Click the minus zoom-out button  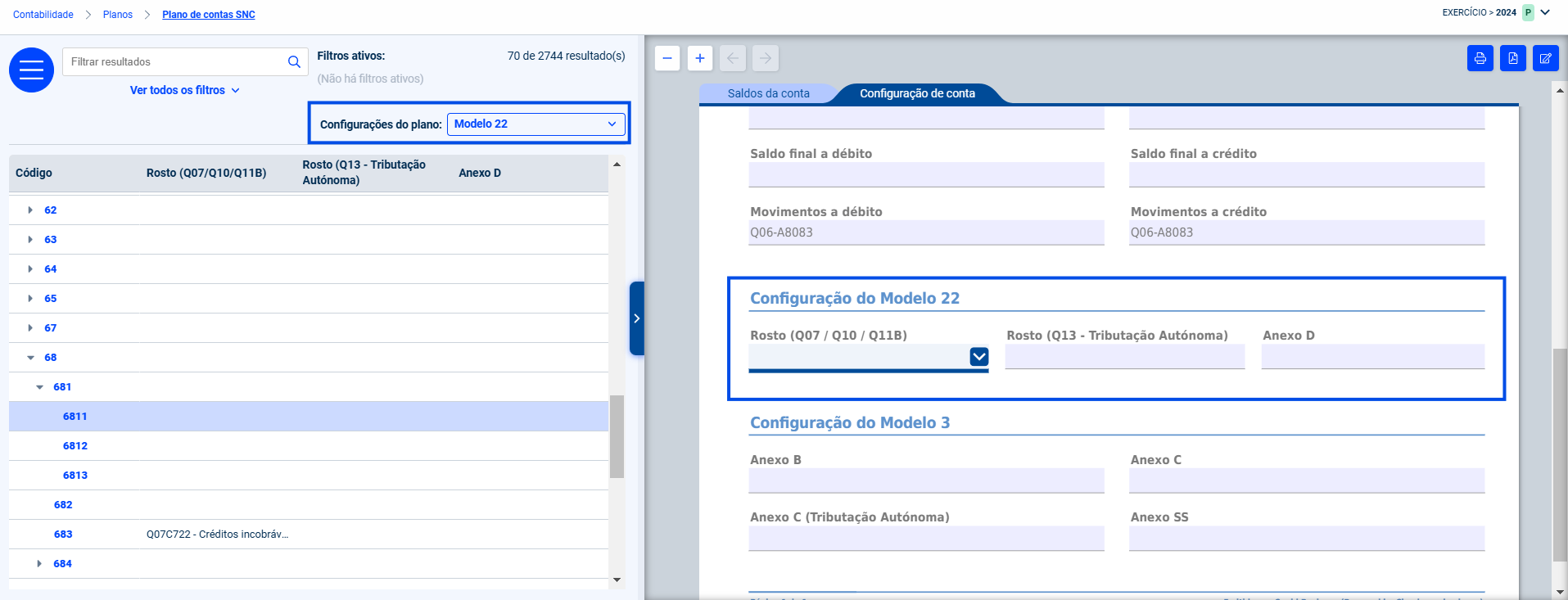[x=667, y=58]
